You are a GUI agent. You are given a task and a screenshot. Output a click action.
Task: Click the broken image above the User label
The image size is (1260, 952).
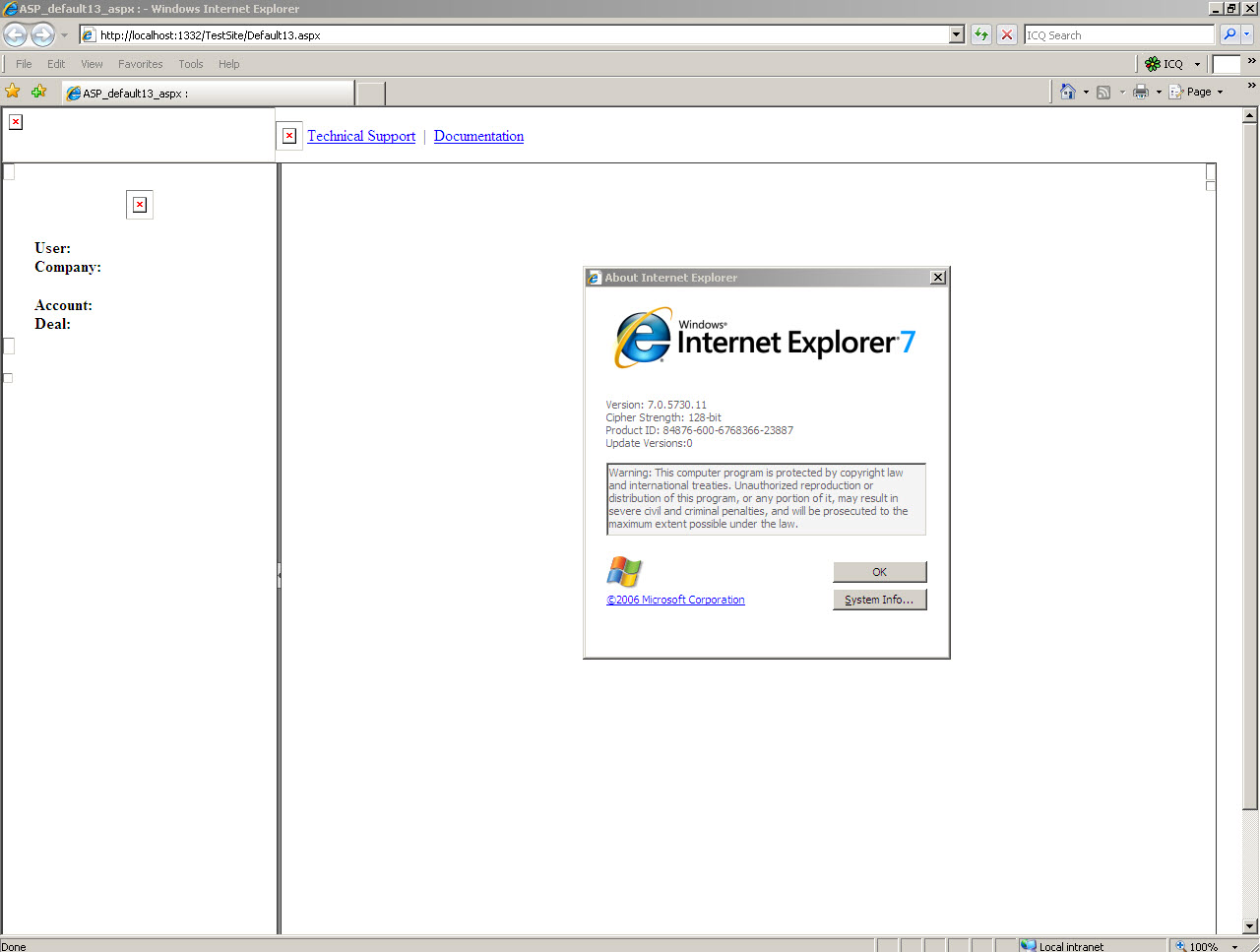point(140,205)
